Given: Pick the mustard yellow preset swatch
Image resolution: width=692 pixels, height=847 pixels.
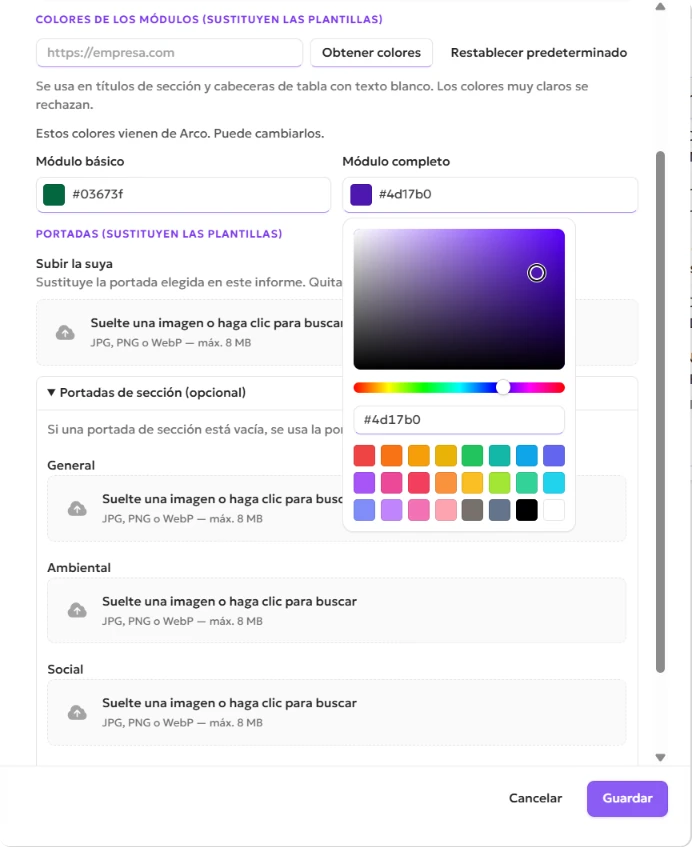Looking at the screenshot, I should (x=446, y=455).
